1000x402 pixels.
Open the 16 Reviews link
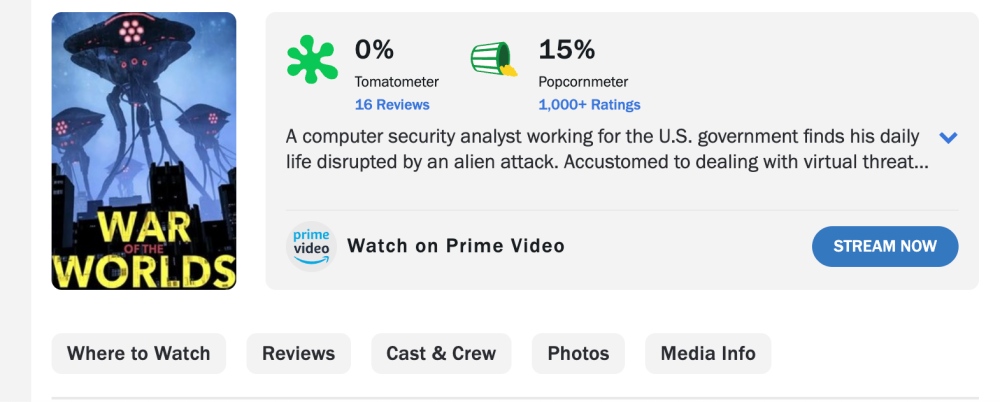[x=392, y=105]
